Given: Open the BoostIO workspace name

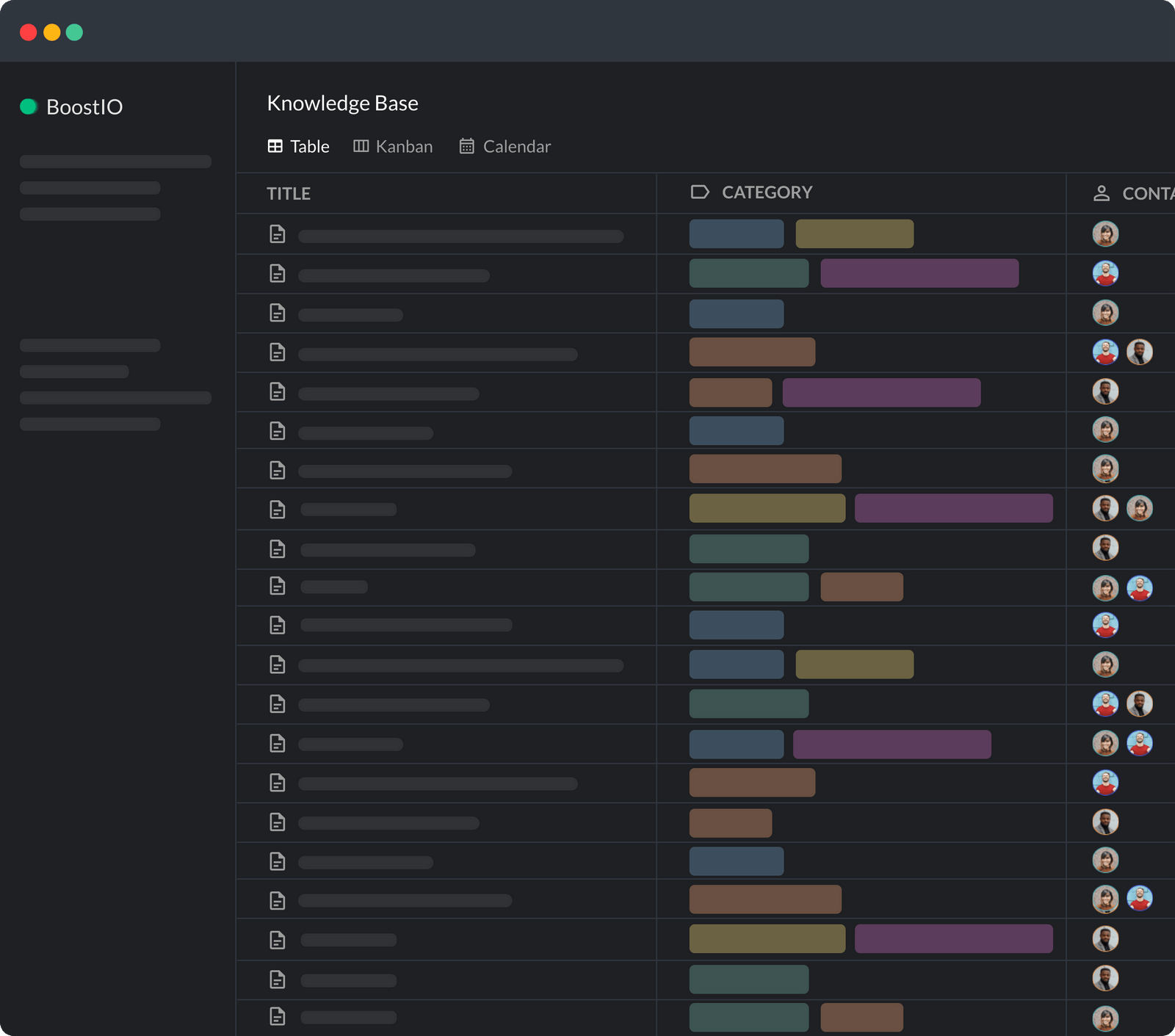Looking at the screenshot, I should pos(84,107).
